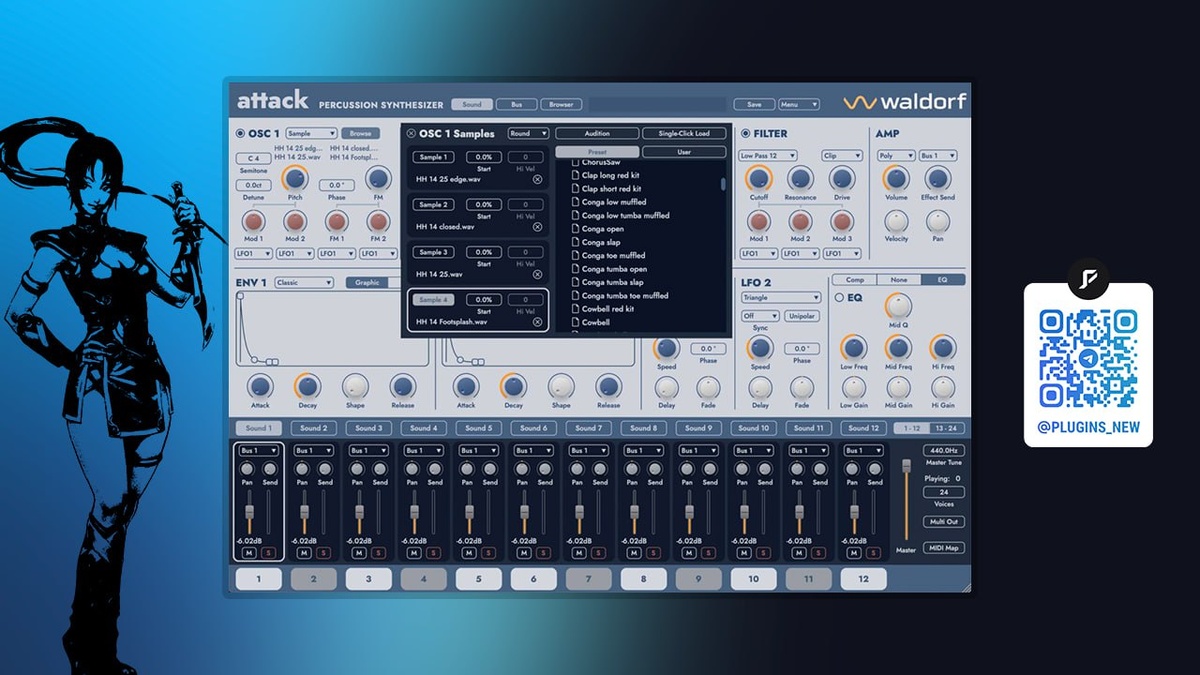1200x675 pixels.
Task: Enable the EQ section radio button
Action: (x=839, y=298)
